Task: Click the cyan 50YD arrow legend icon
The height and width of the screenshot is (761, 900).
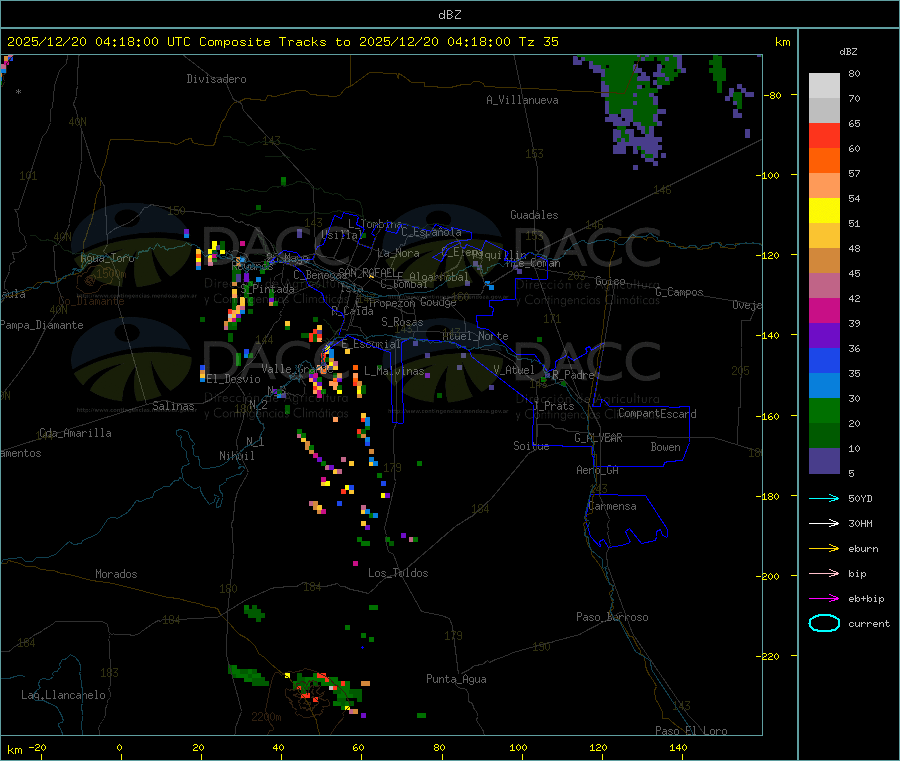Action: [824, 498]
